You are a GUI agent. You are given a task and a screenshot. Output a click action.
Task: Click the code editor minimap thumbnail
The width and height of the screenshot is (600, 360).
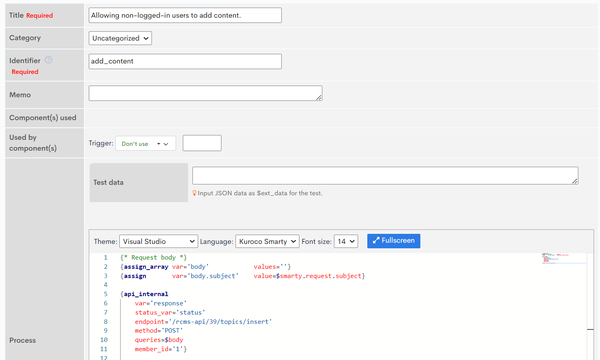coord(564,258)
